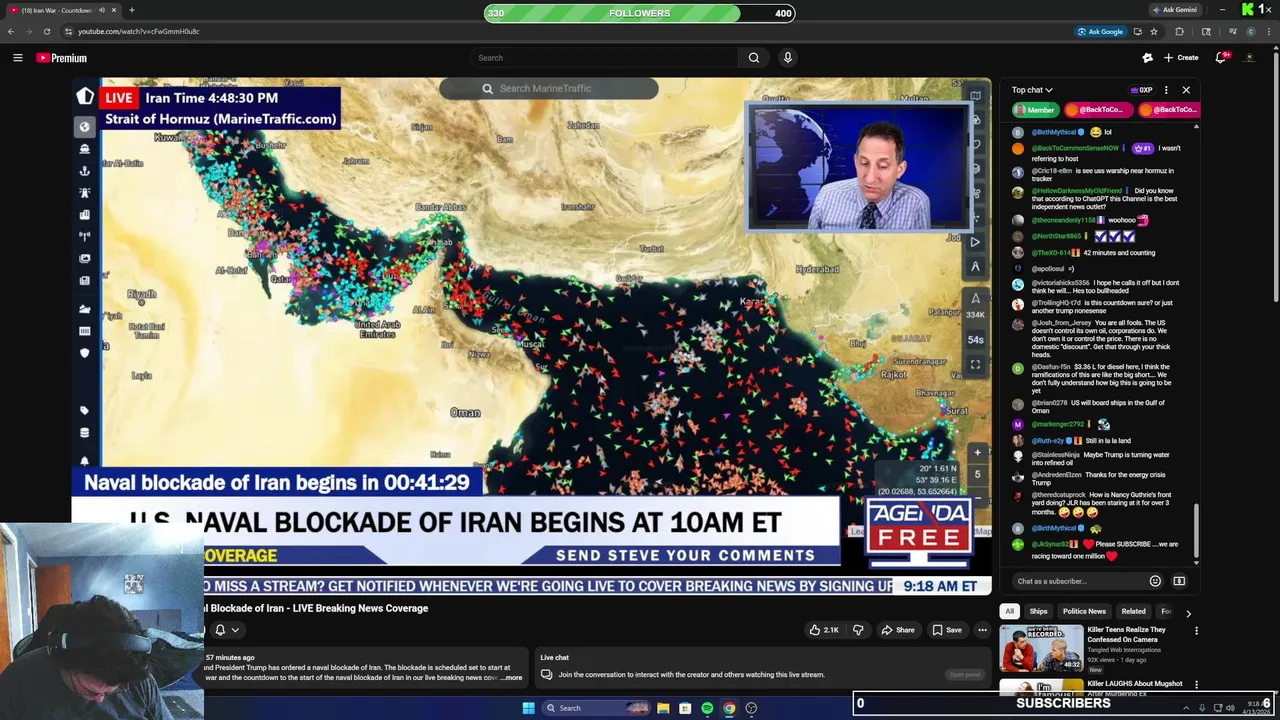The height and width of the screenshot is (720, 1280).
Task: Open menu for Killer Teens Realize video
Action: pyautogui.click(x=1196, y=631)
